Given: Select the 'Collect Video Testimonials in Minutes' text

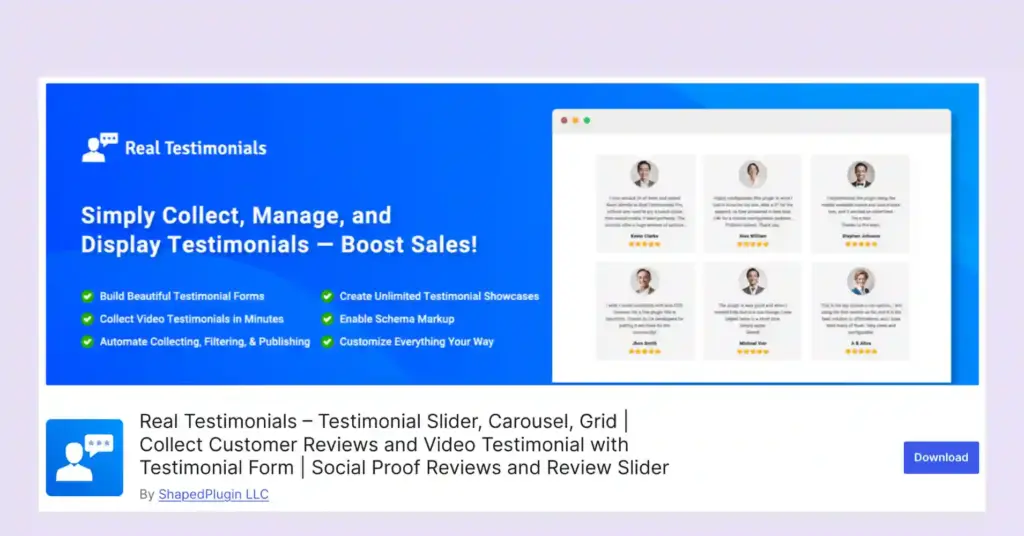Looking at the screenshot, I should point(191,319).
